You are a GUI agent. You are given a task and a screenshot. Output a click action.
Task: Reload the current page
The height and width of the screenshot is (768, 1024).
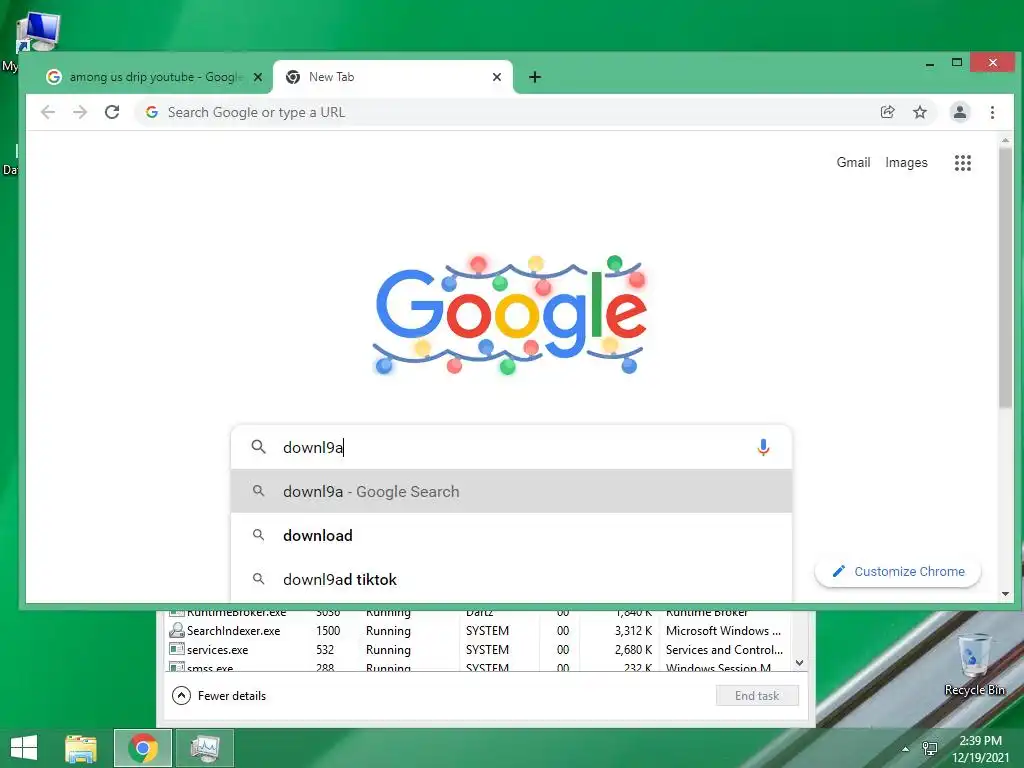(112, 112)
